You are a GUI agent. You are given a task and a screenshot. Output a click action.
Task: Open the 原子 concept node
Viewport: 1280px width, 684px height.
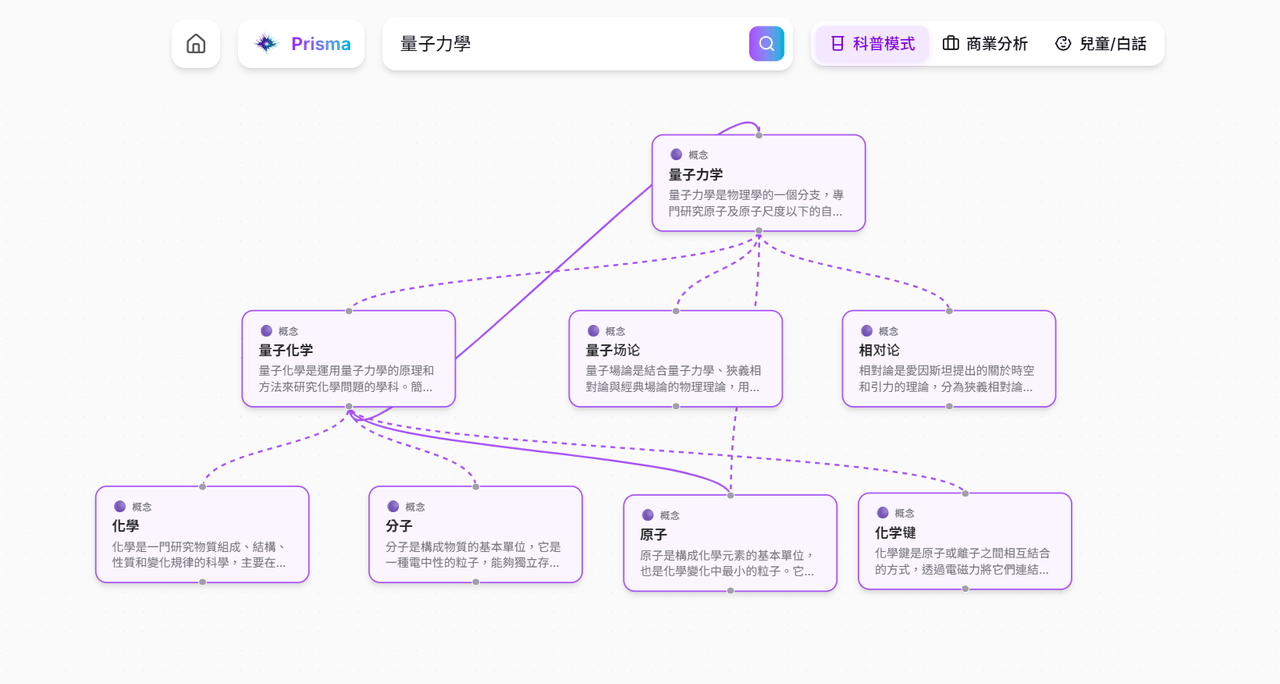click(x=730, y=543)
